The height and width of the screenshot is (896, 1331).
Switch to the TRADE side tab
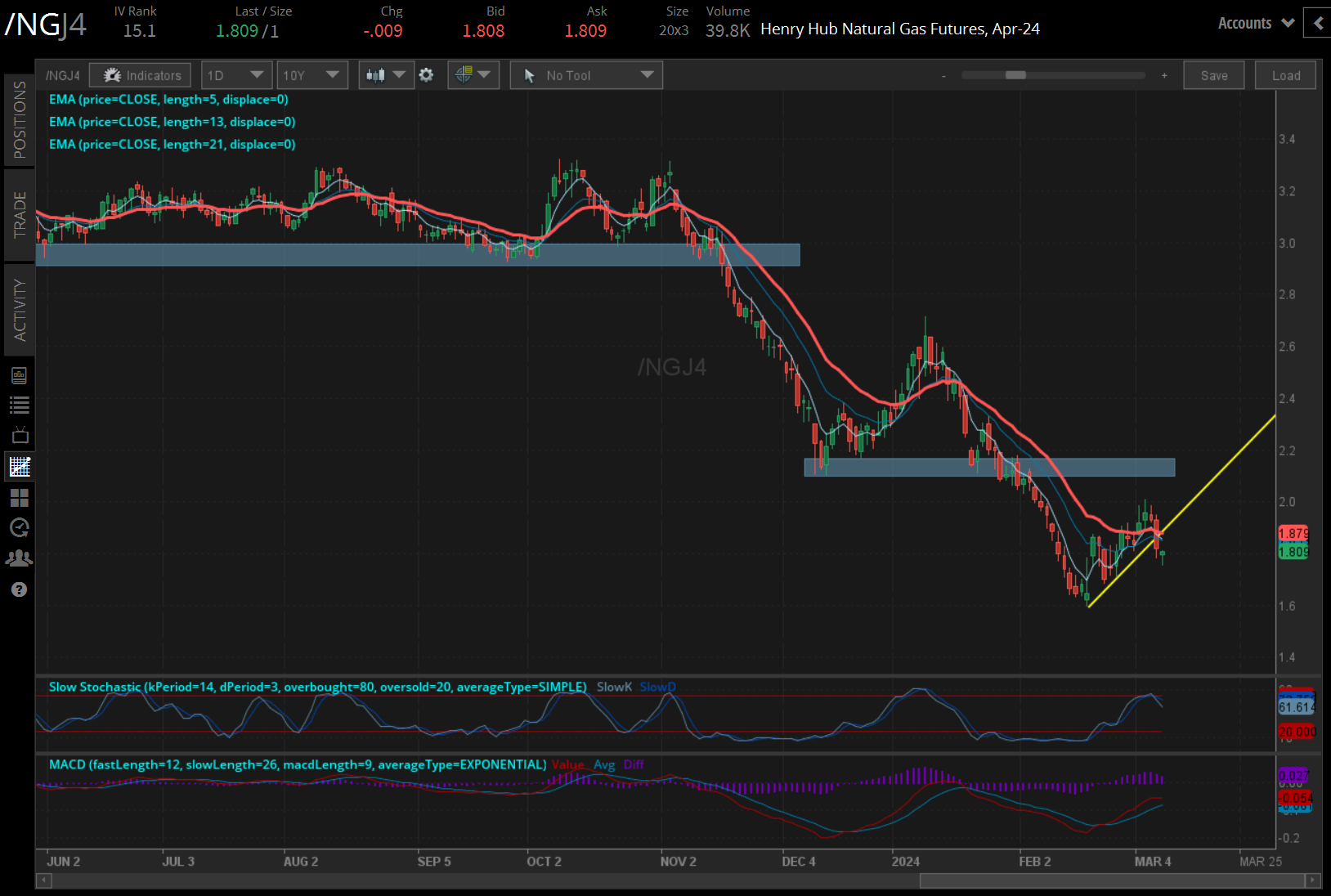pos(20,215)
